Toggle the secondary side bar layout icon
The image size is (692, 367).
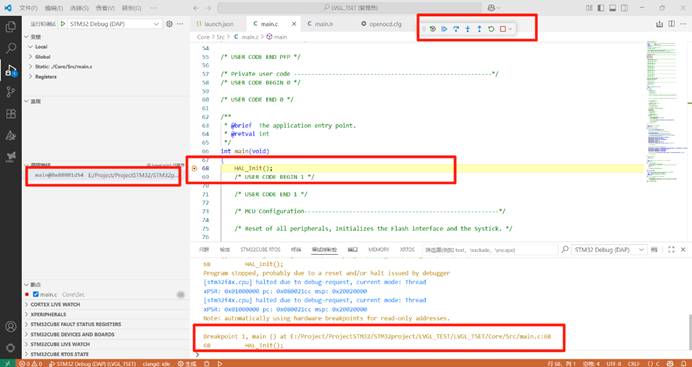[x=624, y=8]
